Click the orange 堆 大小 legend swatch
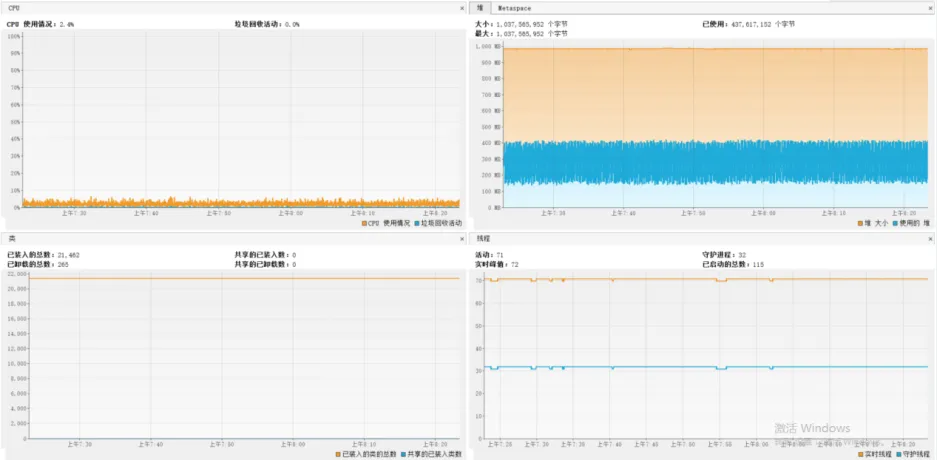Viewport: 937px width, 460px height. pos(860,223)
